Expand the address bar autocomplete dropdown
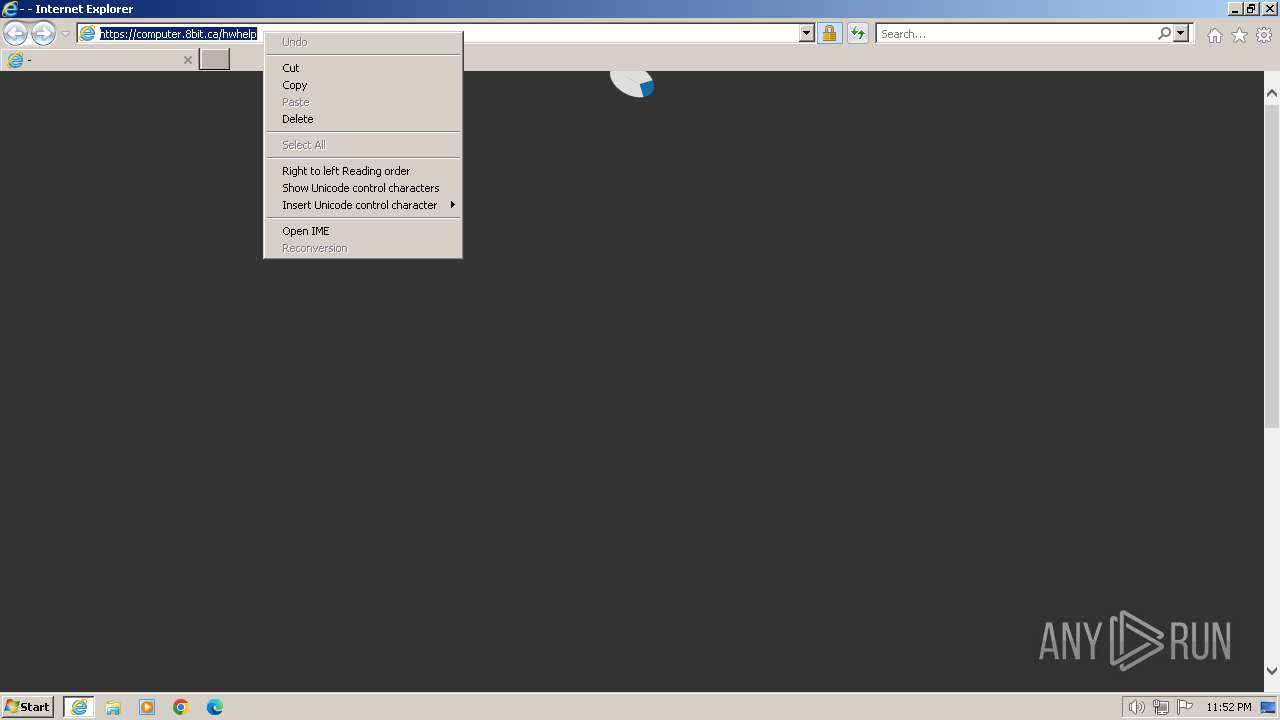 tap(807, 34)
